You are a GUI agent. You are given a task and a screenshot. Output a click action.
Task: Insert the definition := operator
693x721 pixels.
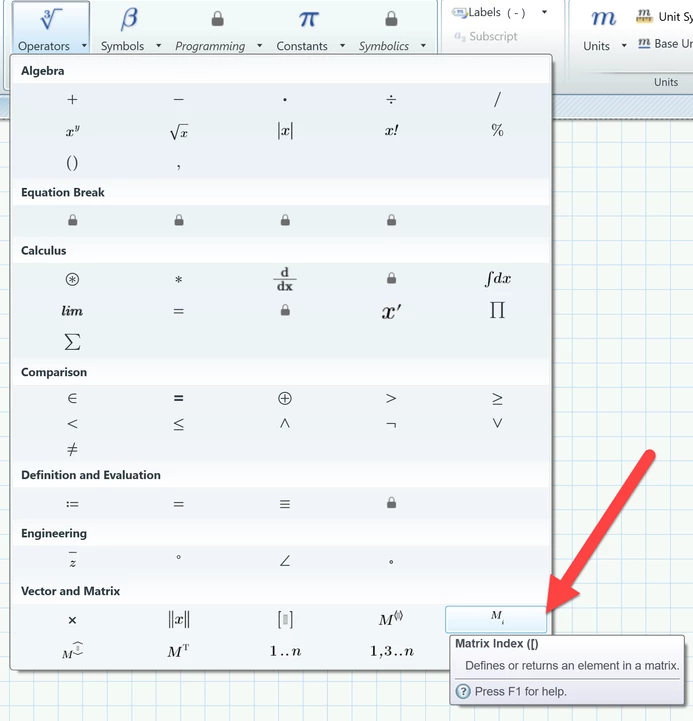[72, 504]
